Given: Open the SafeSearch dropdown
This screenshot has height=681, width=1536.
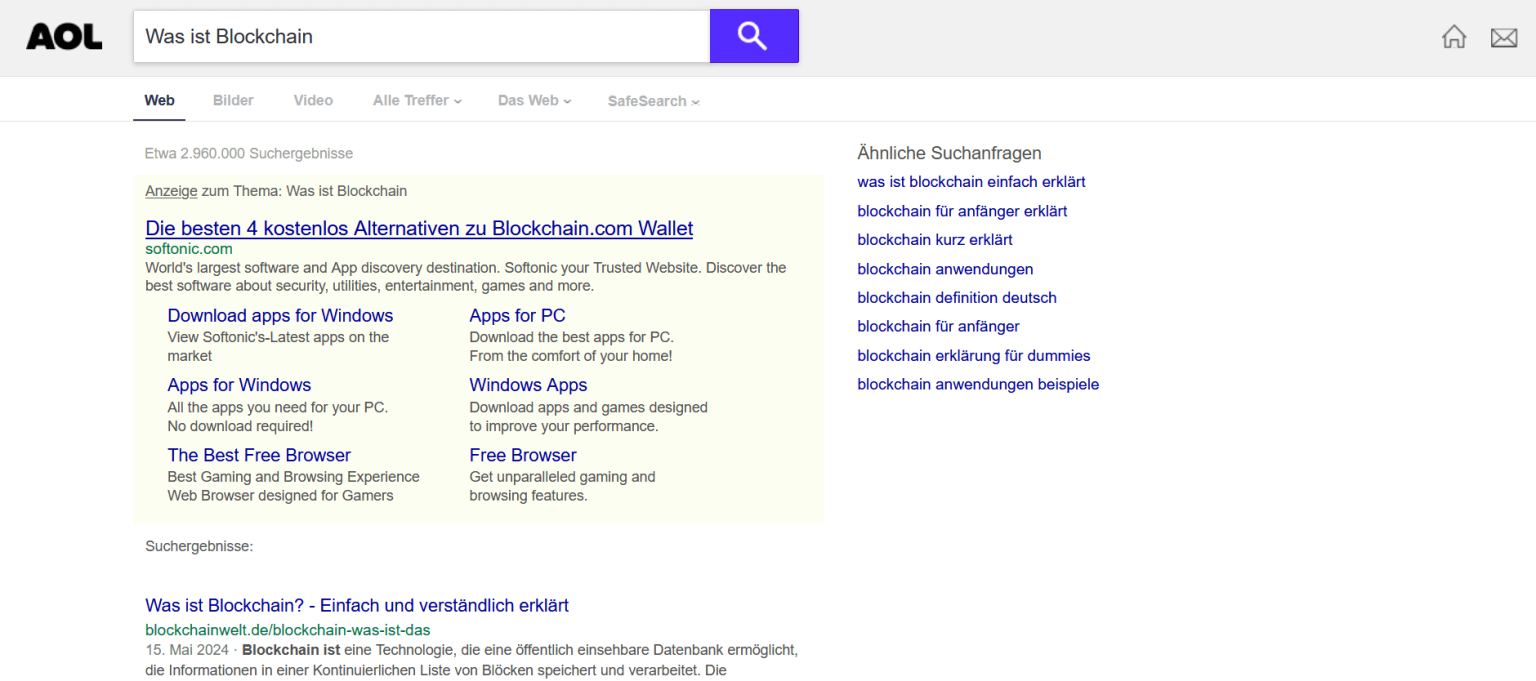Looking at the screenshot, I should click(653, 101).
